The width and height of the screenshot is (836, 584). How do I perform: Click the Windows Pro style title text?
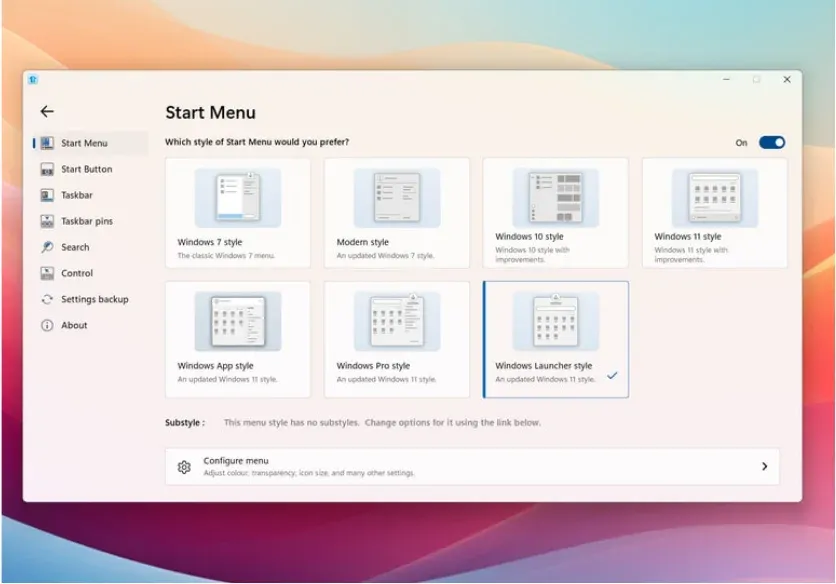pyautogui.click(x=373, y=366)
